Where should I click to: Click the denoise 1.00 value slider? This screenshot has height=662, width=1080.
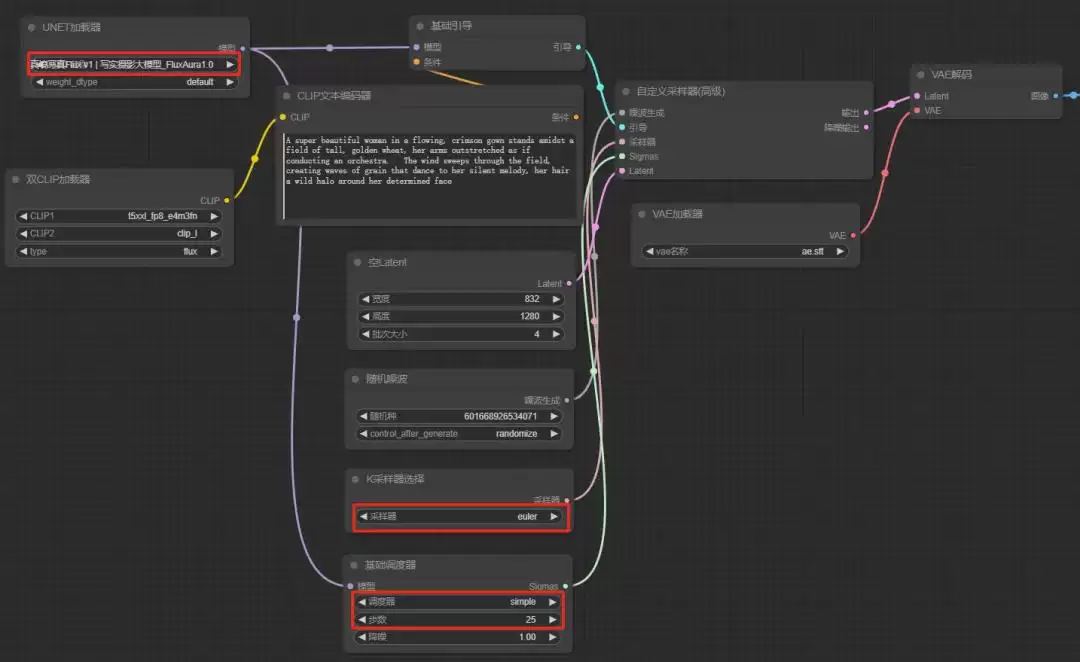click(x=458, y=637)
